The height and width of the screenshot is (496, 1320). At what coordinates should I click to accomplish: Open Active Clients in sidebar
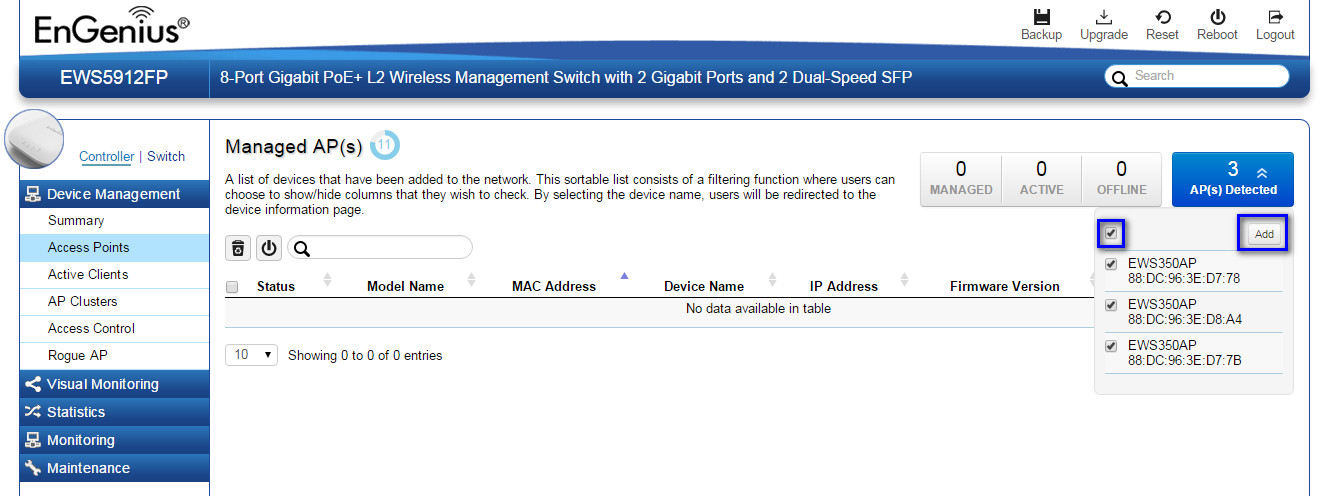point(88,274)
